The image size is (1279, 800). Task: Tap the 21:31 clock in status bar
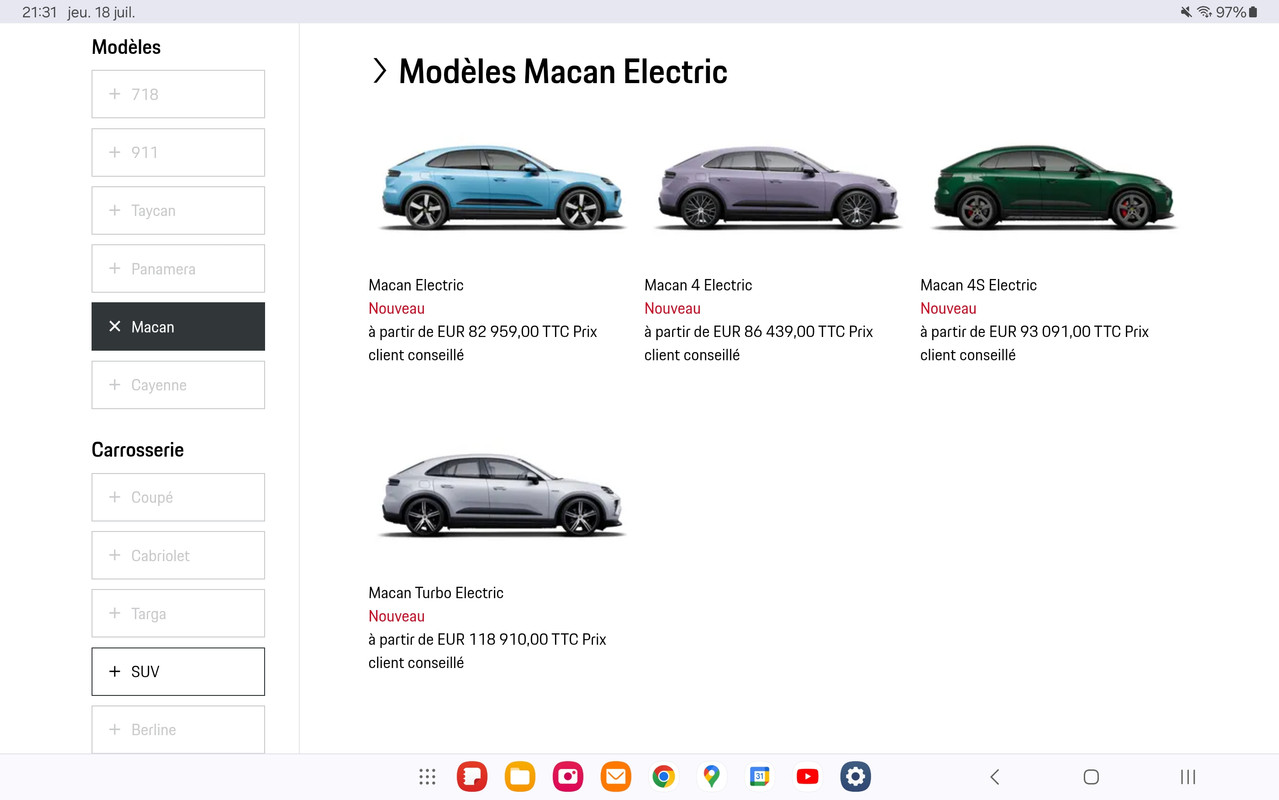(x=40, y=12)
